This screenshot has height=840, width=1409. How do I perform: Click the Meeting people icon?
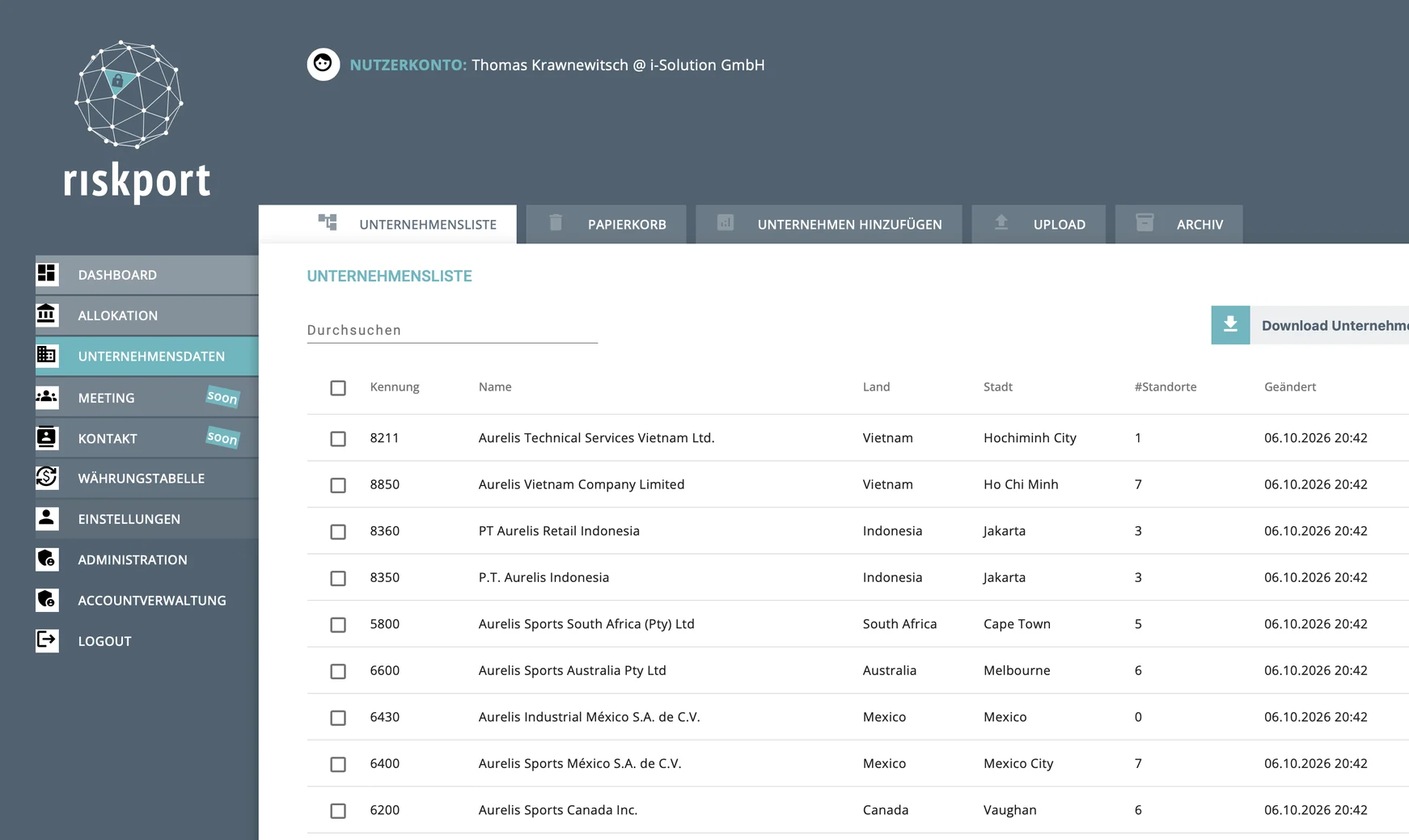tap(47, 396)
